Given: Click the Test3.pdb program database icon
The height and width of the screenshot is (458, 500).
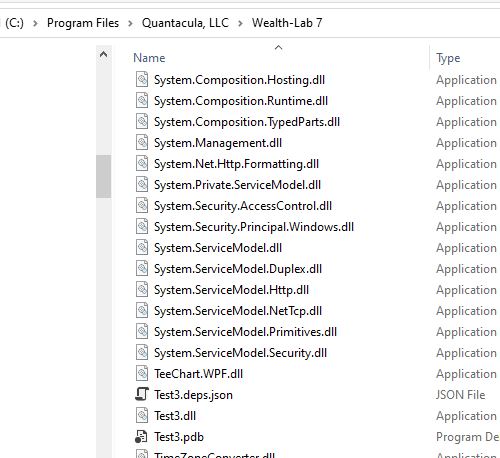Looking at the screenshot, I should (x=141, y=437).
